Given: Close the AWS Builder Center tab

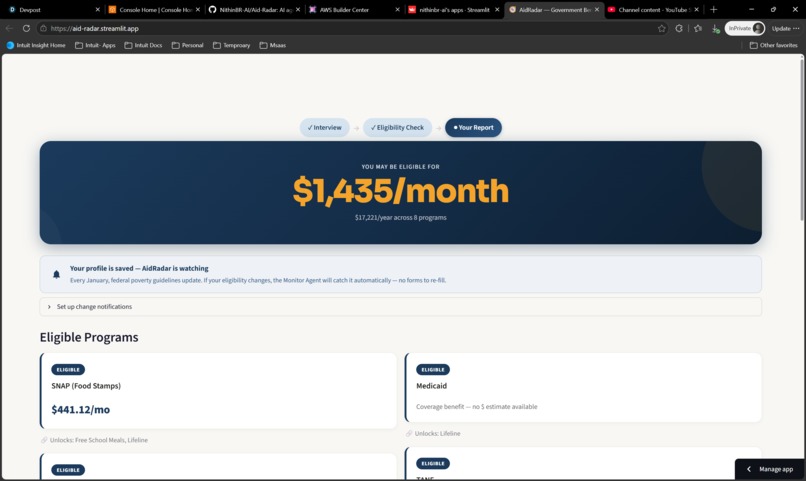Looking at the screenshot, I should point(397,10).
